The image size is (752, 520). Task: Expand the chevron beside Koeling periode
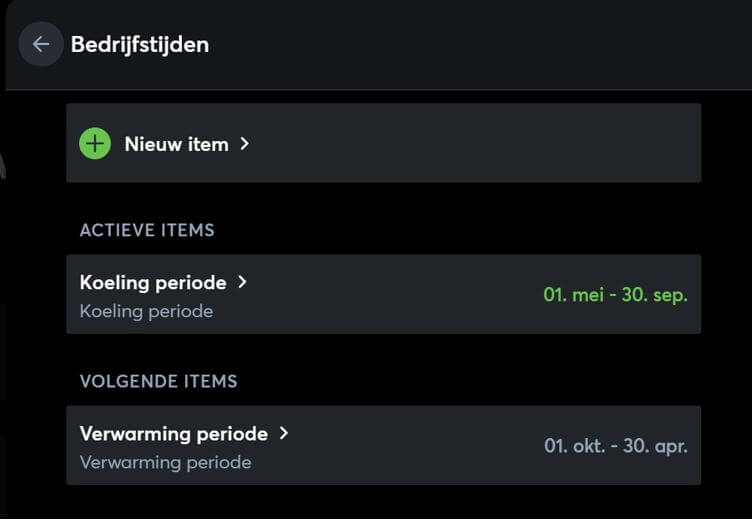tap(242, 282)
